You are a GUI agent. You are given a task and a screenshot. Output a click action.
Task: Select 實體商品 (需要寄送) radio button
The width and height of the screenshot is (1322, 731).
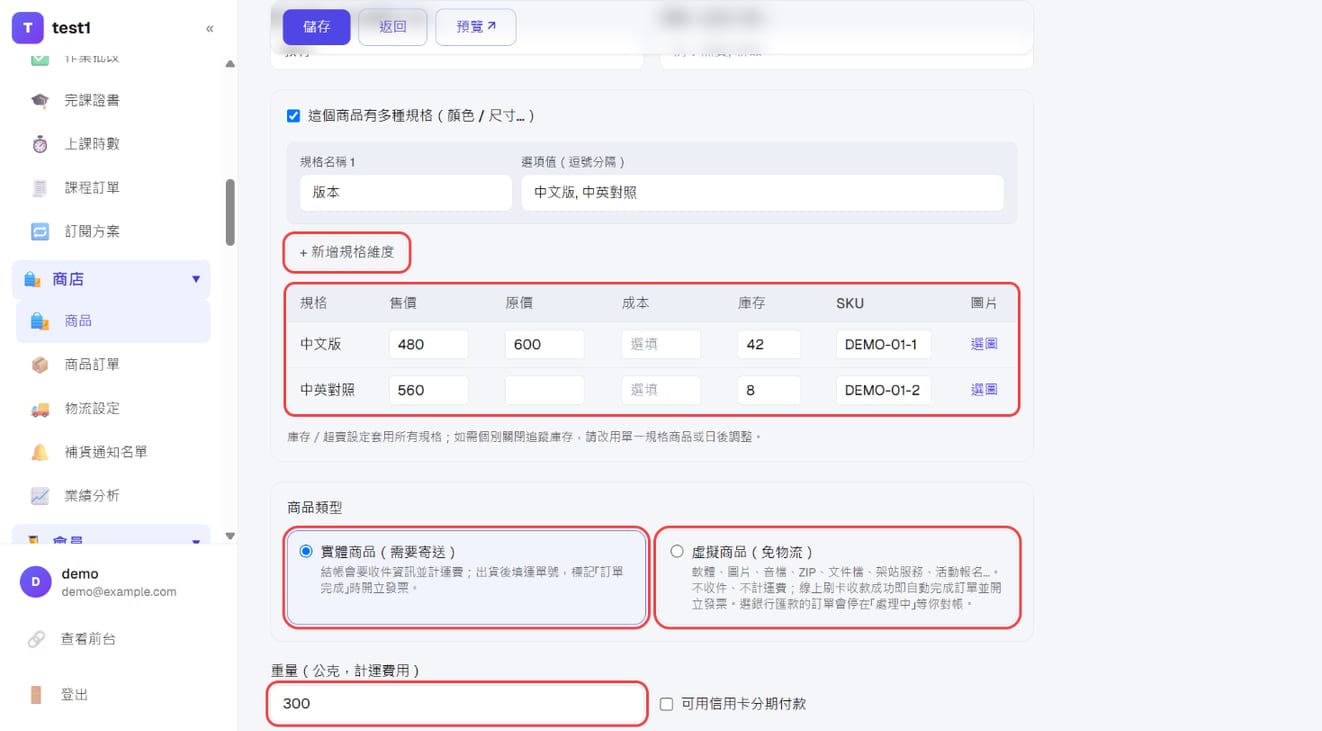point(306,551)
